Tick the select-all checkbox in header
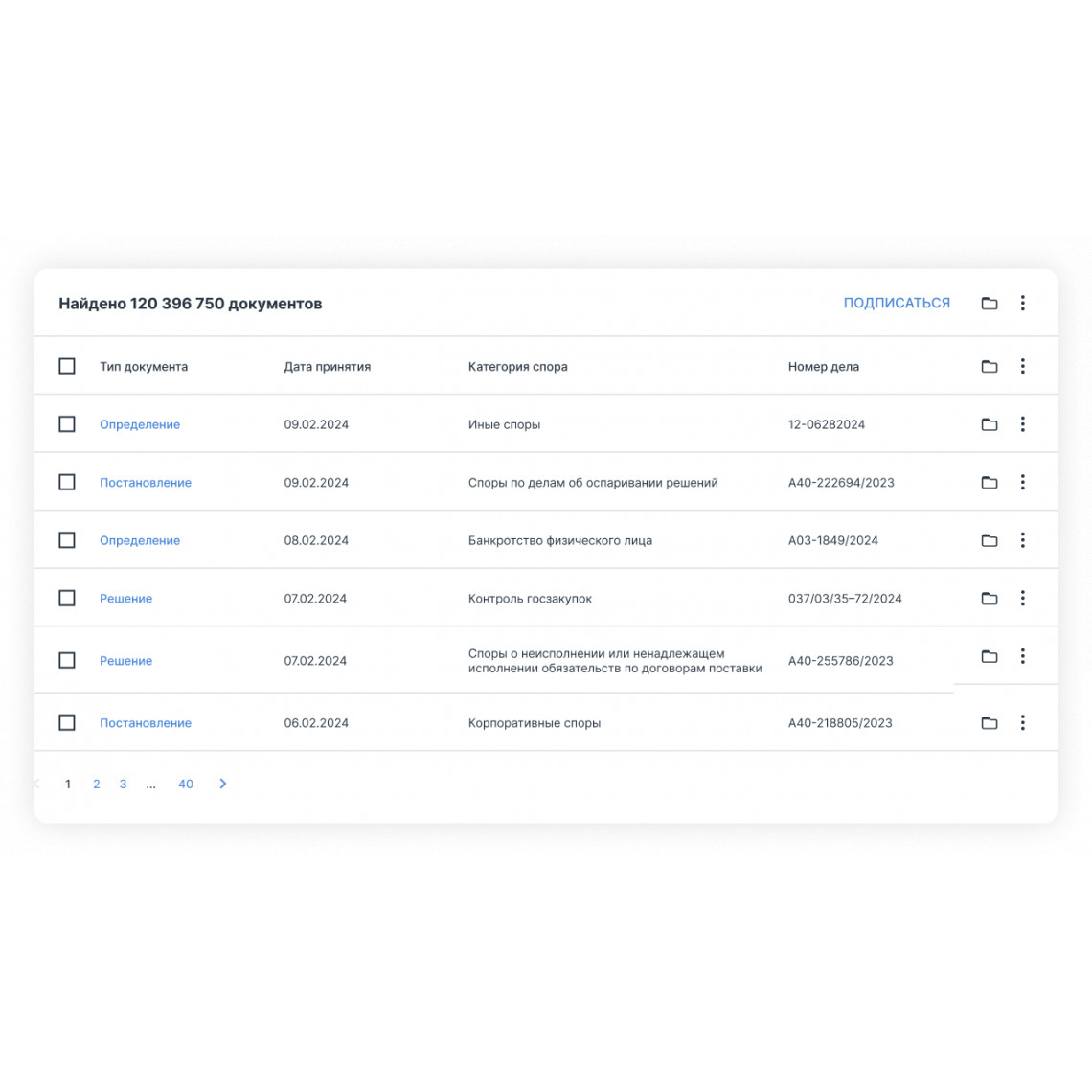This screenshot has width=1092, height=1092. click(x=67, y=366)
